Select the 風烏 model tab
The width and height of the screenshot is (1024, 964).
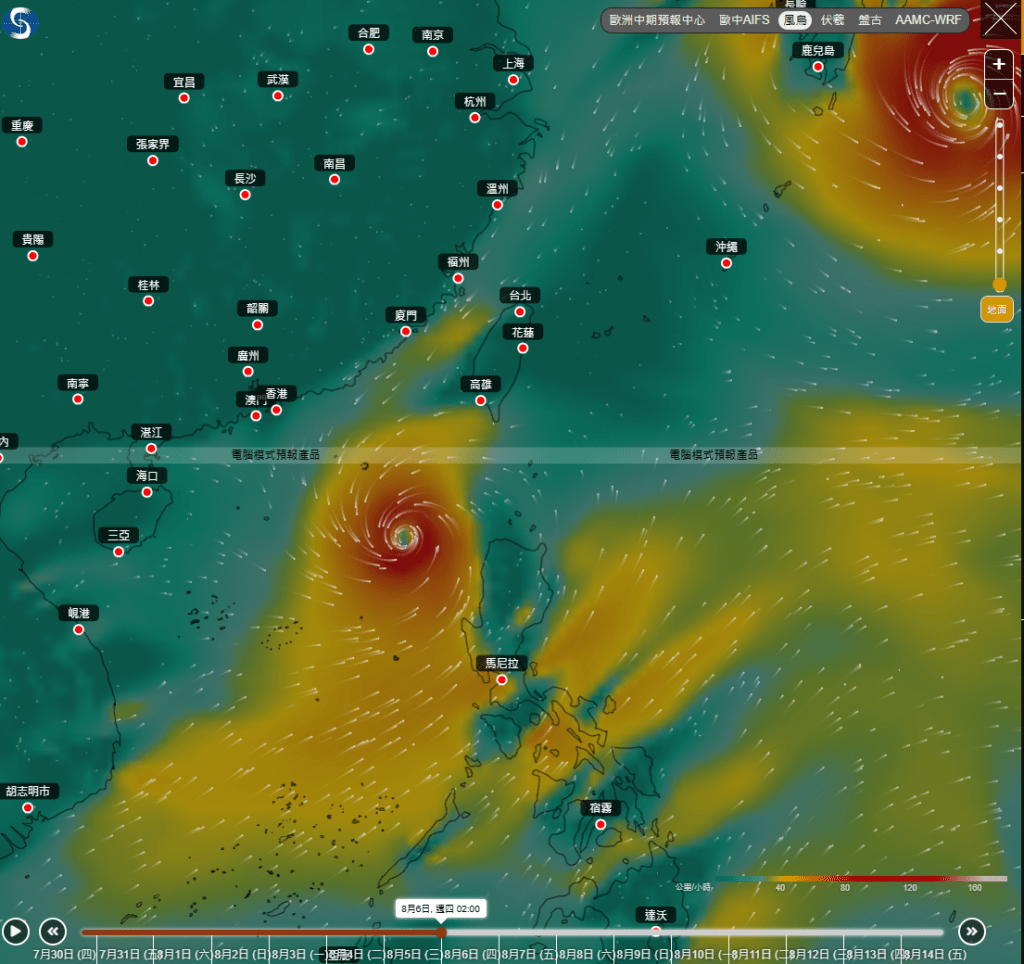tap(795, 20)
